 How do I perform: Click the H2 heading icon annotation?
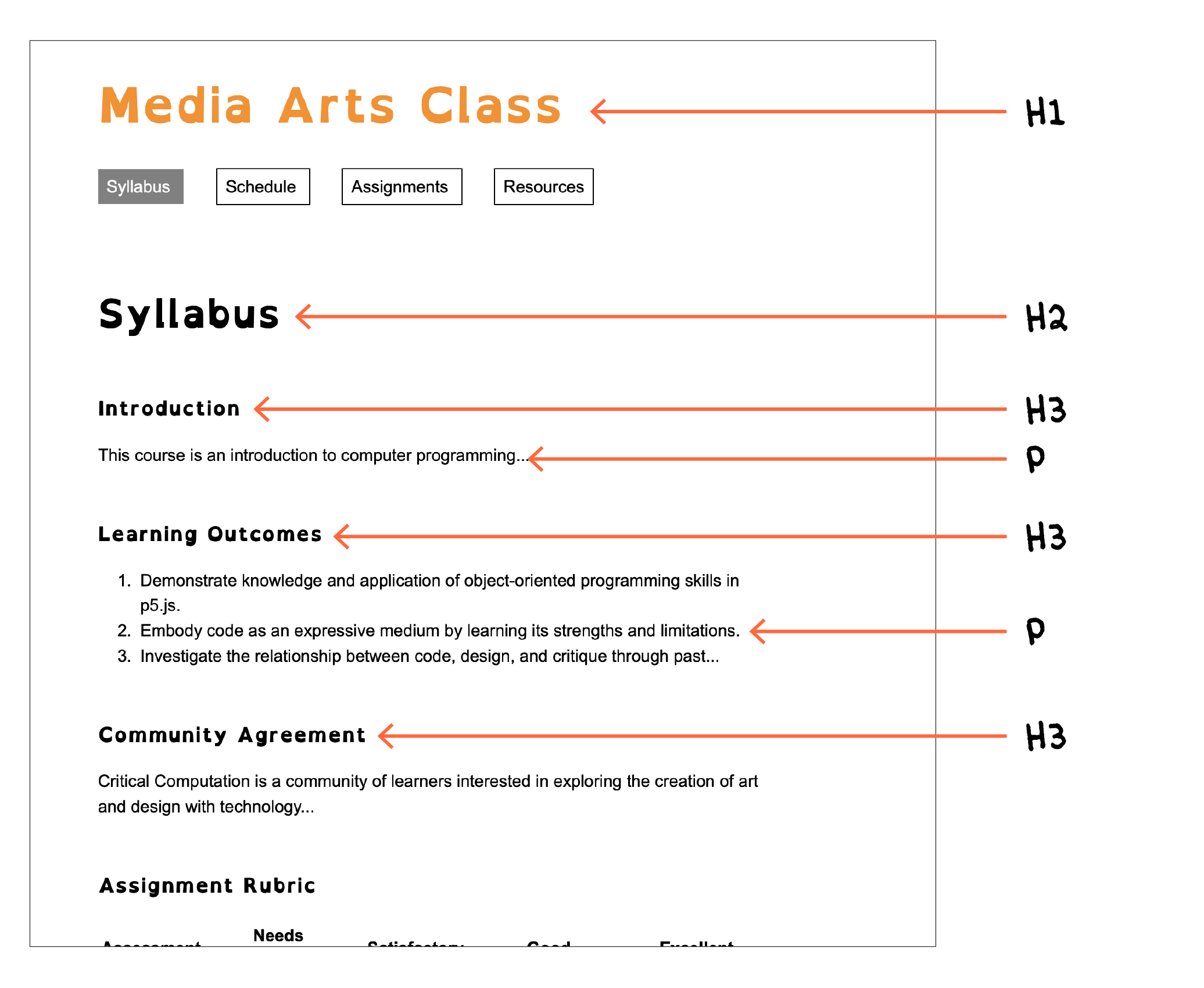coord(1049,316)
